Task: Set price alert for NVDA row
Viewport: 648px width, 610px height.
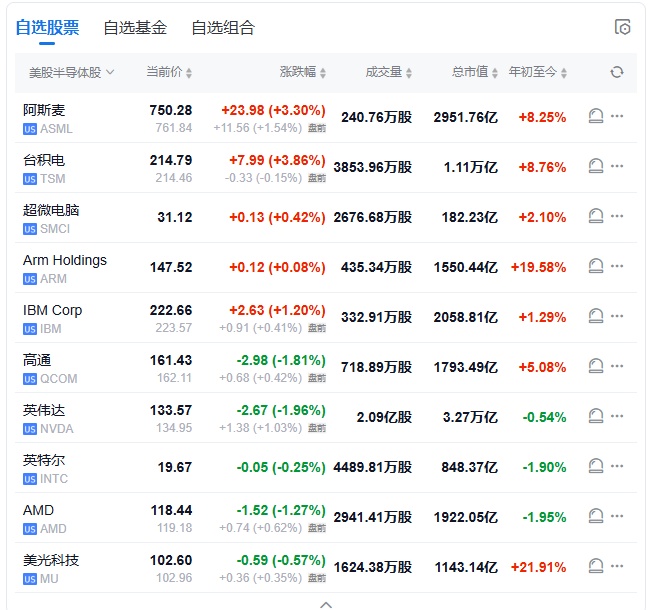Action: click(596, 417)
